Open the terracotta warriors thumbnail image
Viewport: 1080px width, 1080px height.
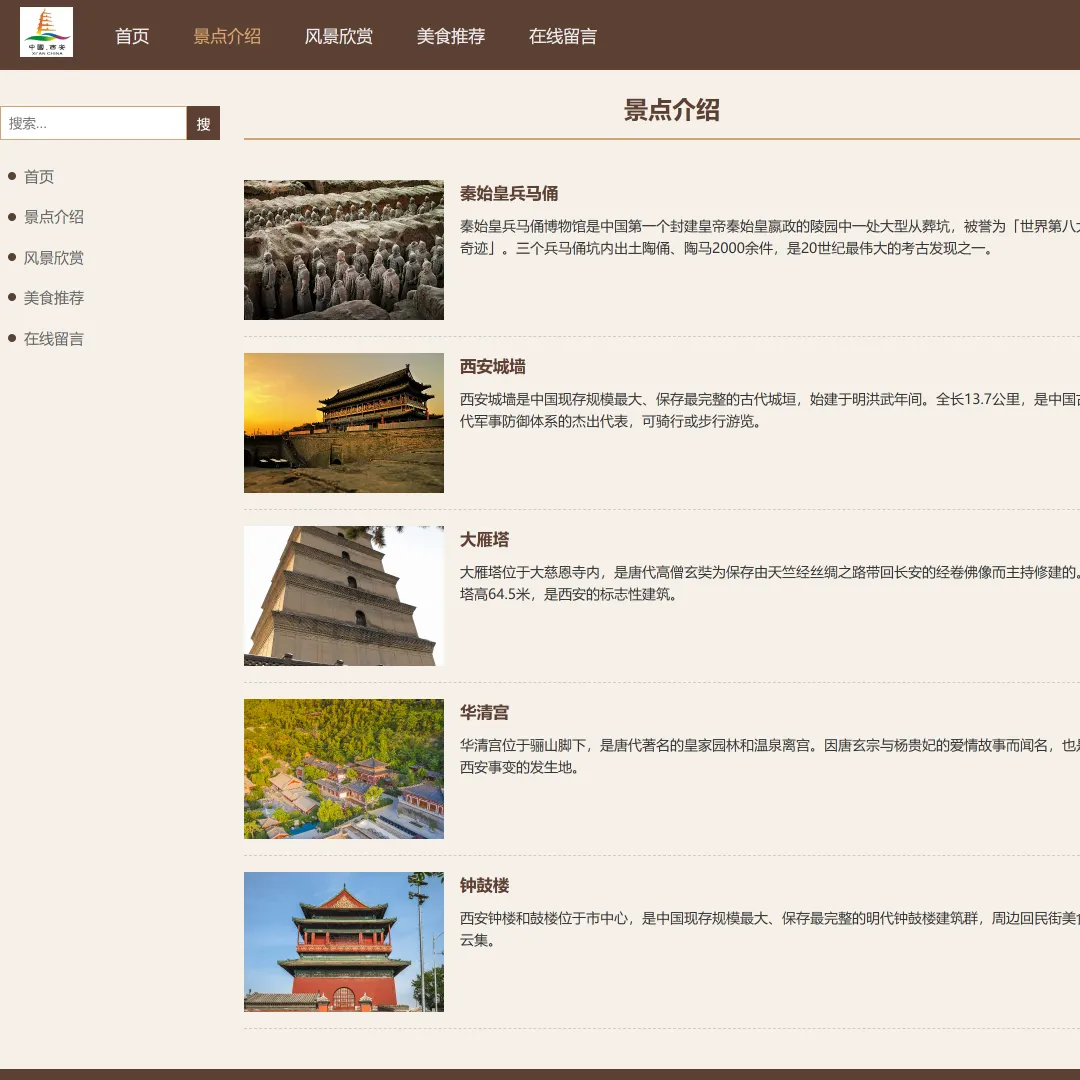344,250
